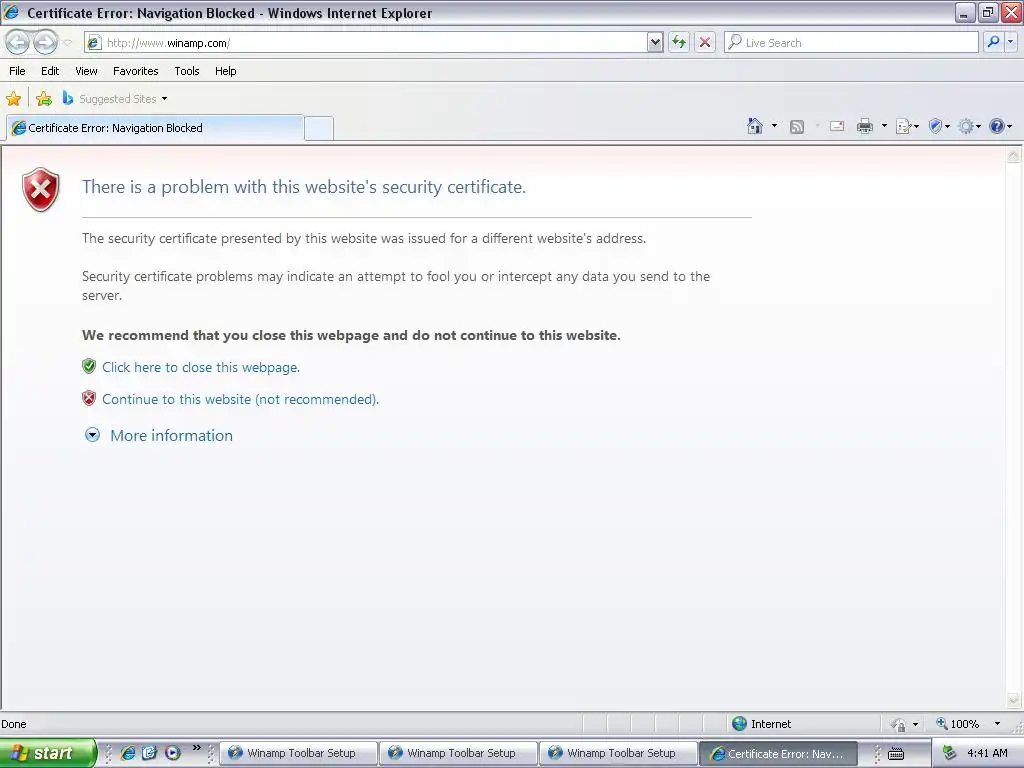This screenshot has height=768, width=1024.
Task: Expand the Quick Launch overflow chevron
Action: (197, 748)
